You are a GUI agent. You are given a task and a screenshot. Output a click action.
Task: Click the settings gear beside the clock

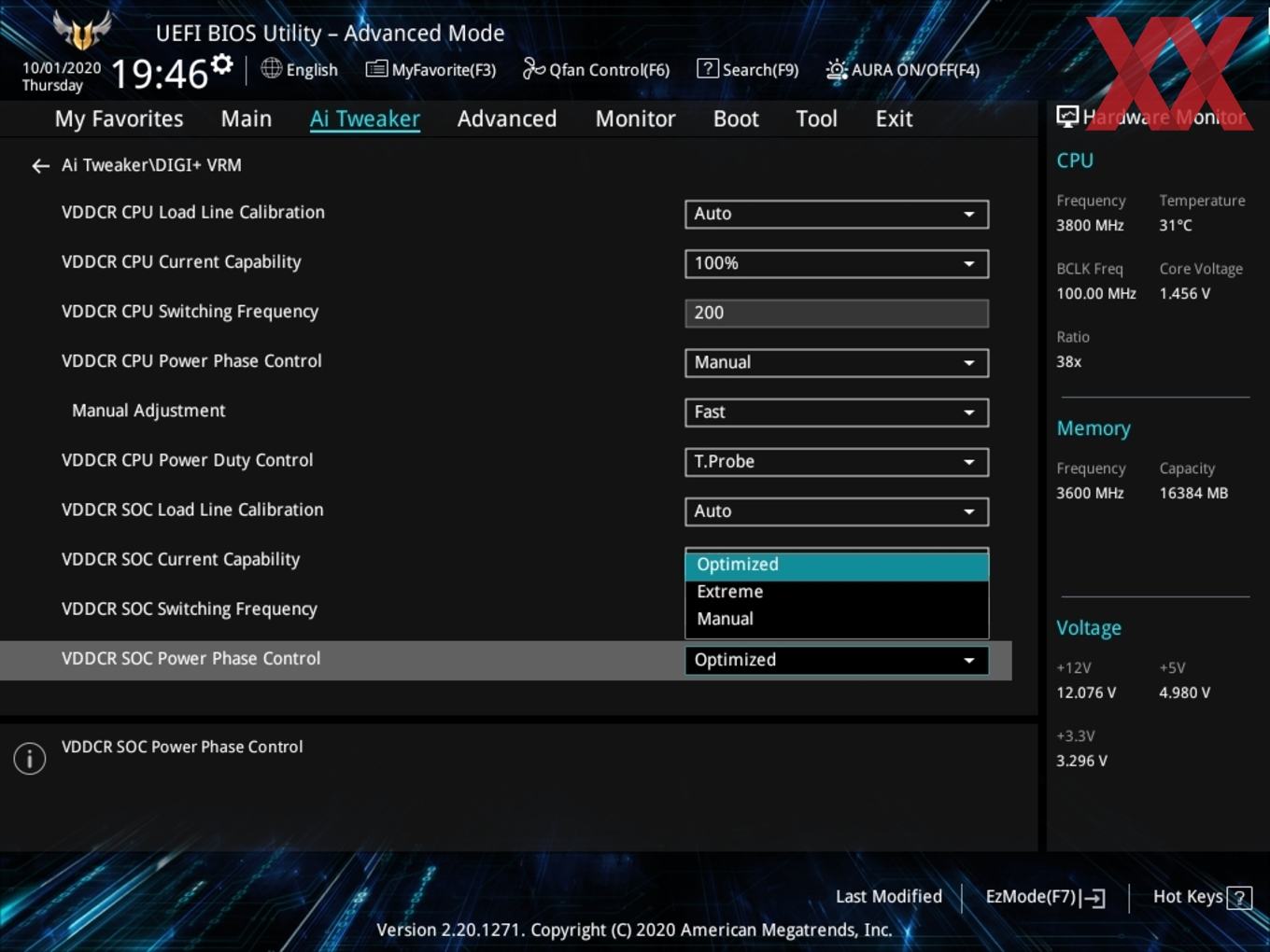coord(221,64)
